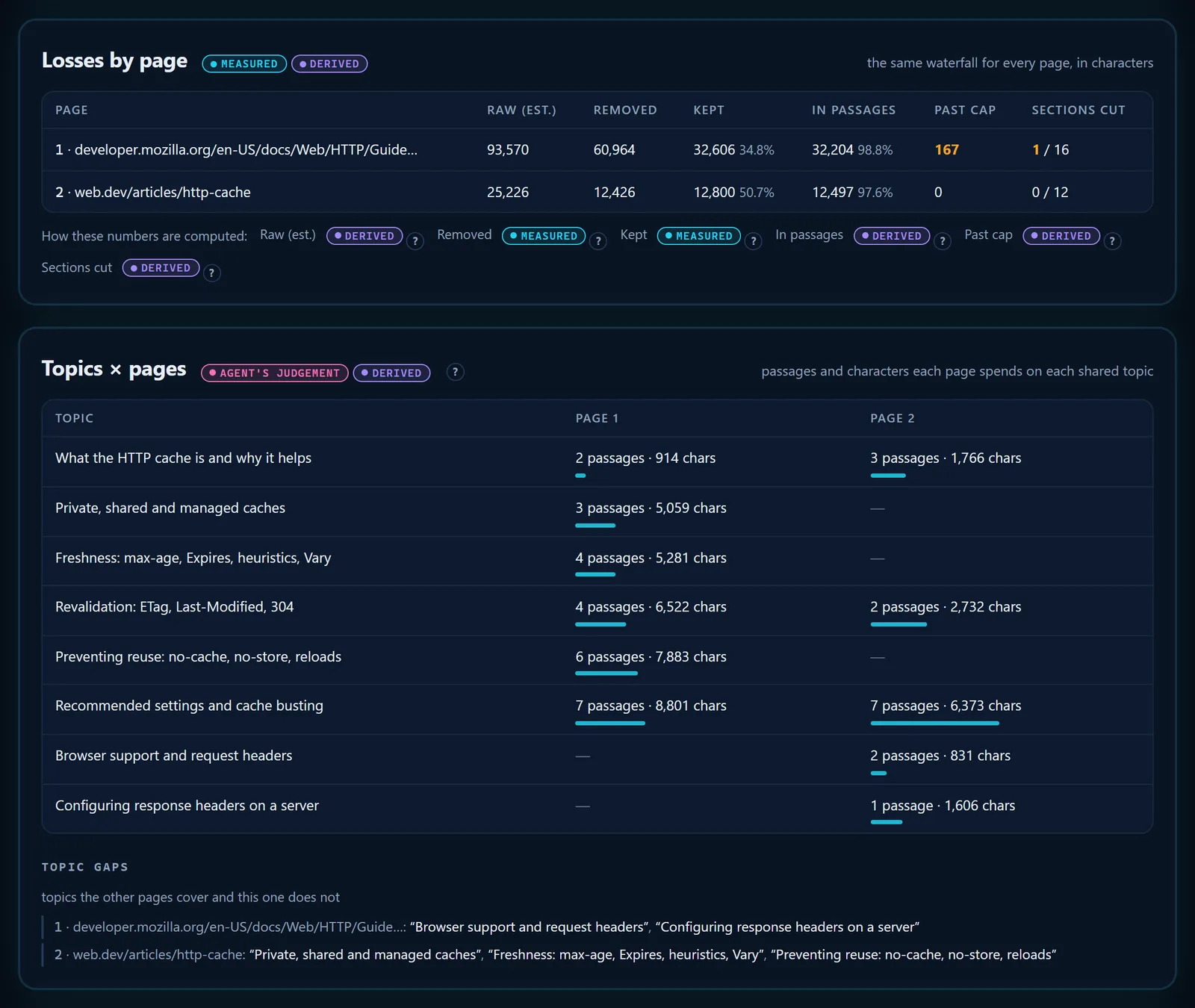This screenshot has width=1195, height=1008.
Task: Click the PAGE 2 column header
Action: (892, 418)
